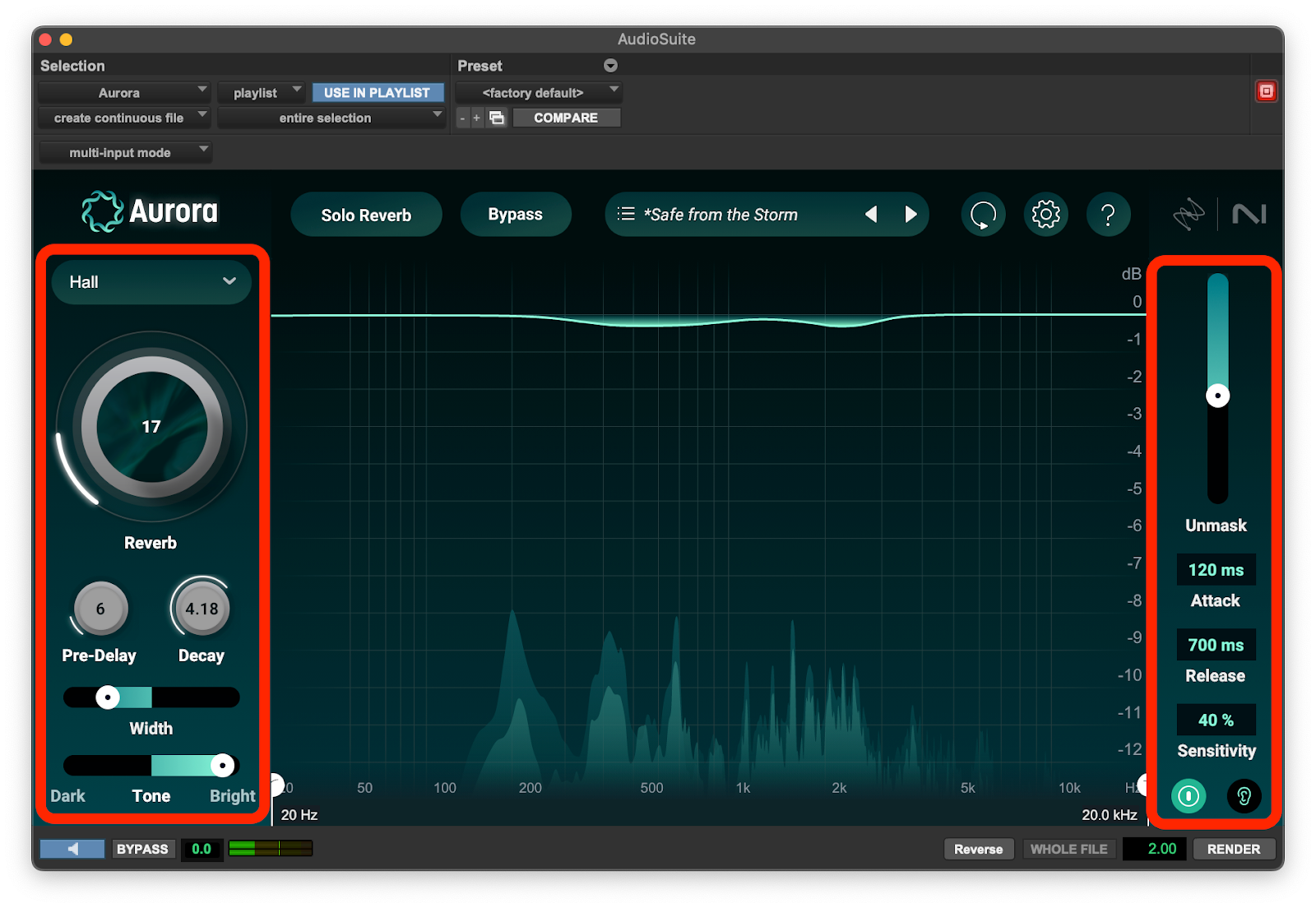The height and width of the screenshot is (908, 1316).
Task: Click the Preset section label
Action: (480, 66)
